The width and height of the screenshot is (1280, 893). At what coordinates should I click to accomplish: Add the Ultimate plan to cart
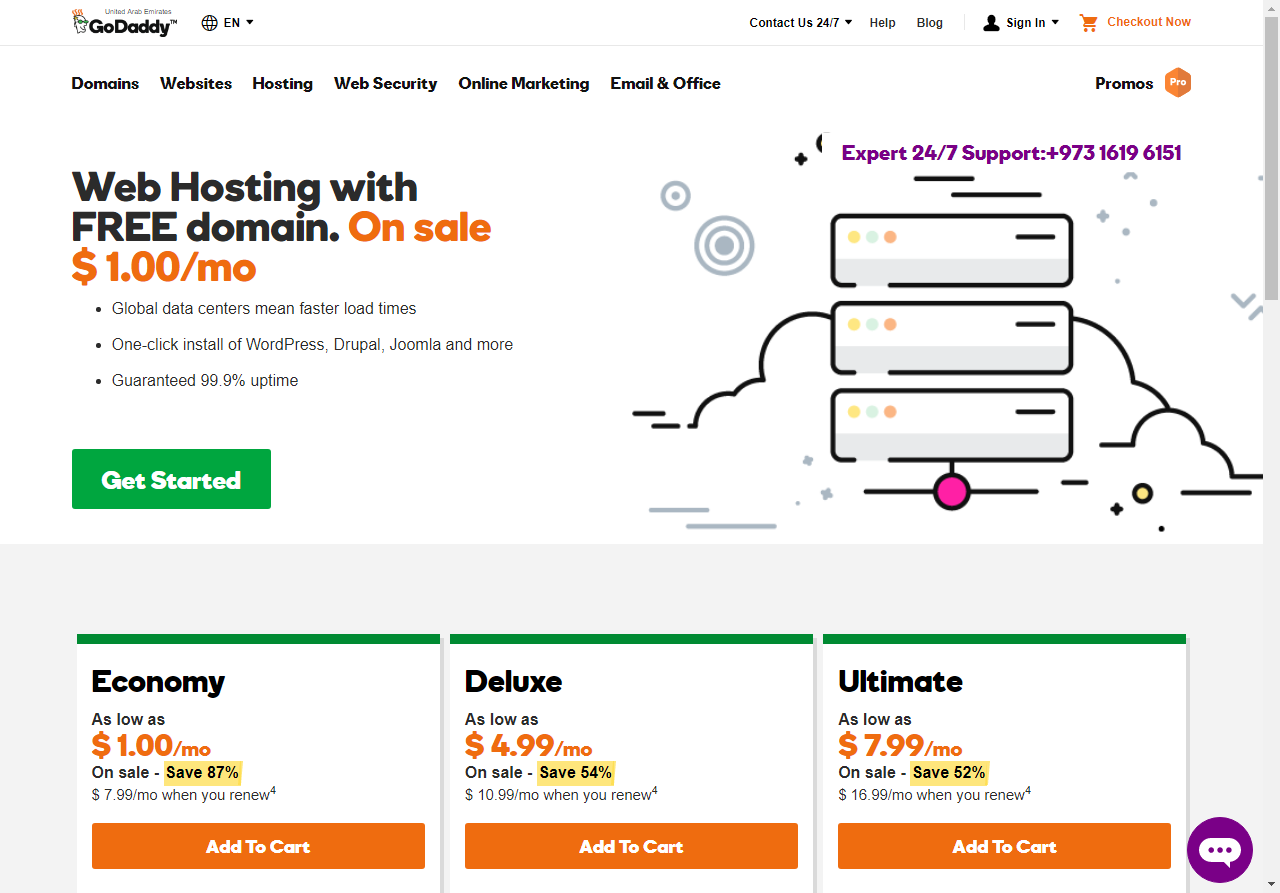click(x=1004, y=846)
